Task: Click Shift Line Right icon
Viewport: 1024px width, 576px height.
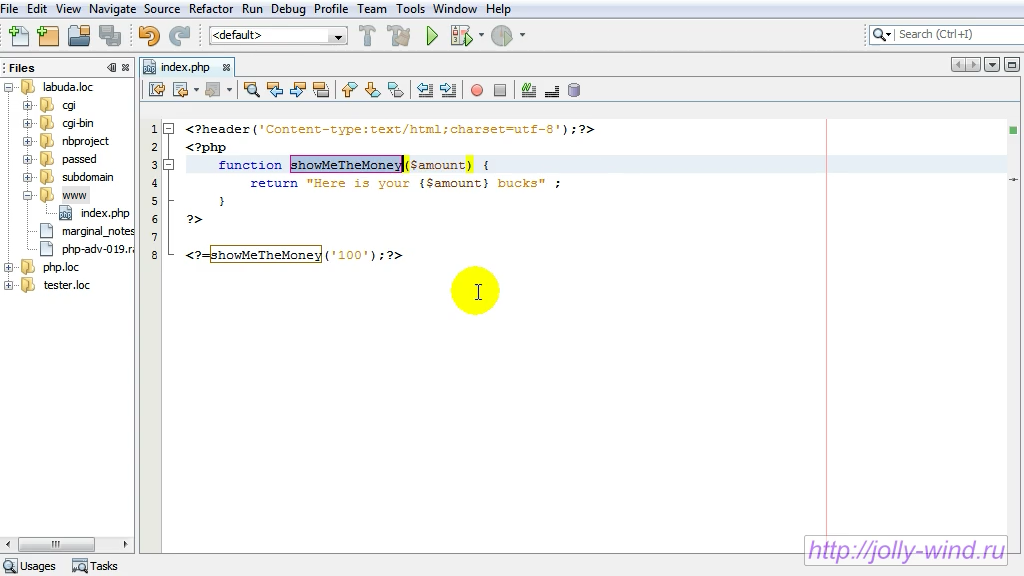Action: (448, 90)
